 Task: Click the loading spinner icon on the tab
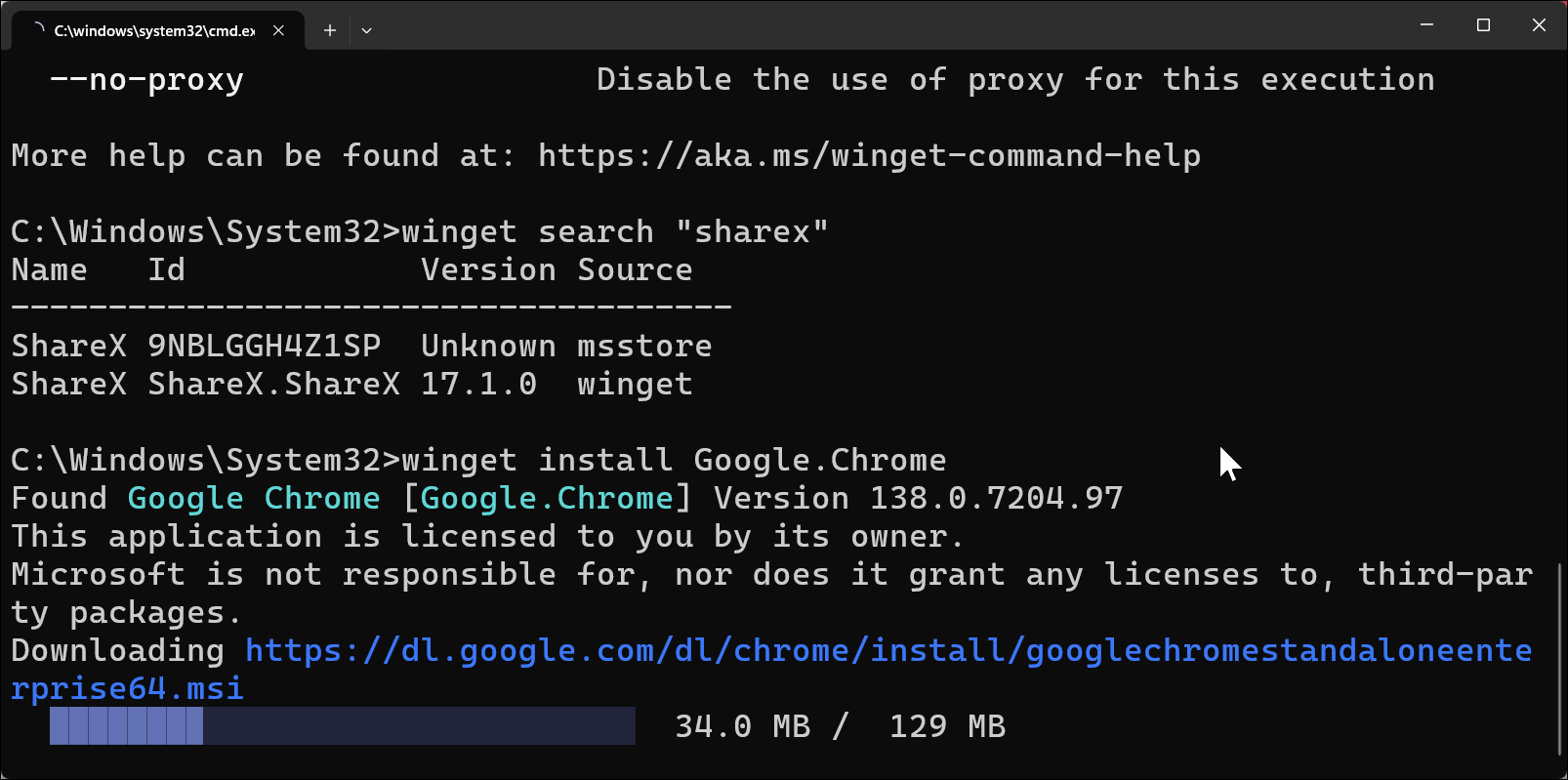pyautogui.click(x=38, y=29)
